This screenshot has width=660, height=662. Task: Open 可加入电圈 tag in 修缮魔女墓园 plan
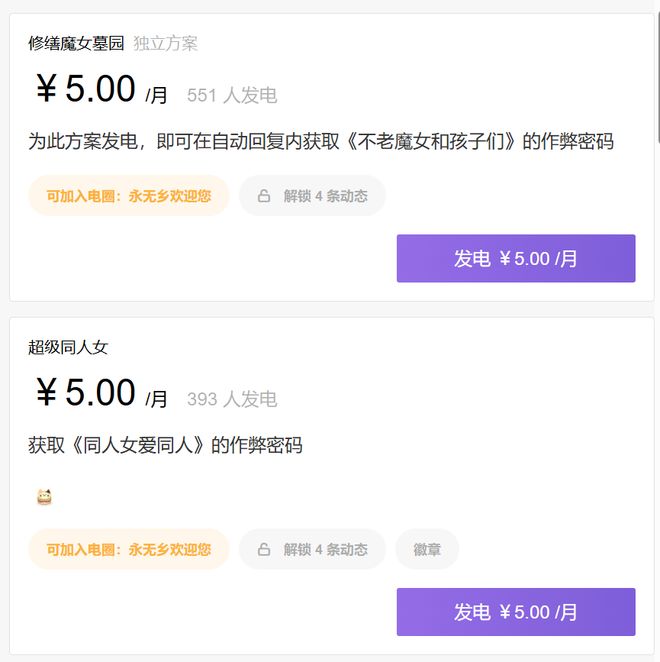pyautogui.click(x=129, y=196)
